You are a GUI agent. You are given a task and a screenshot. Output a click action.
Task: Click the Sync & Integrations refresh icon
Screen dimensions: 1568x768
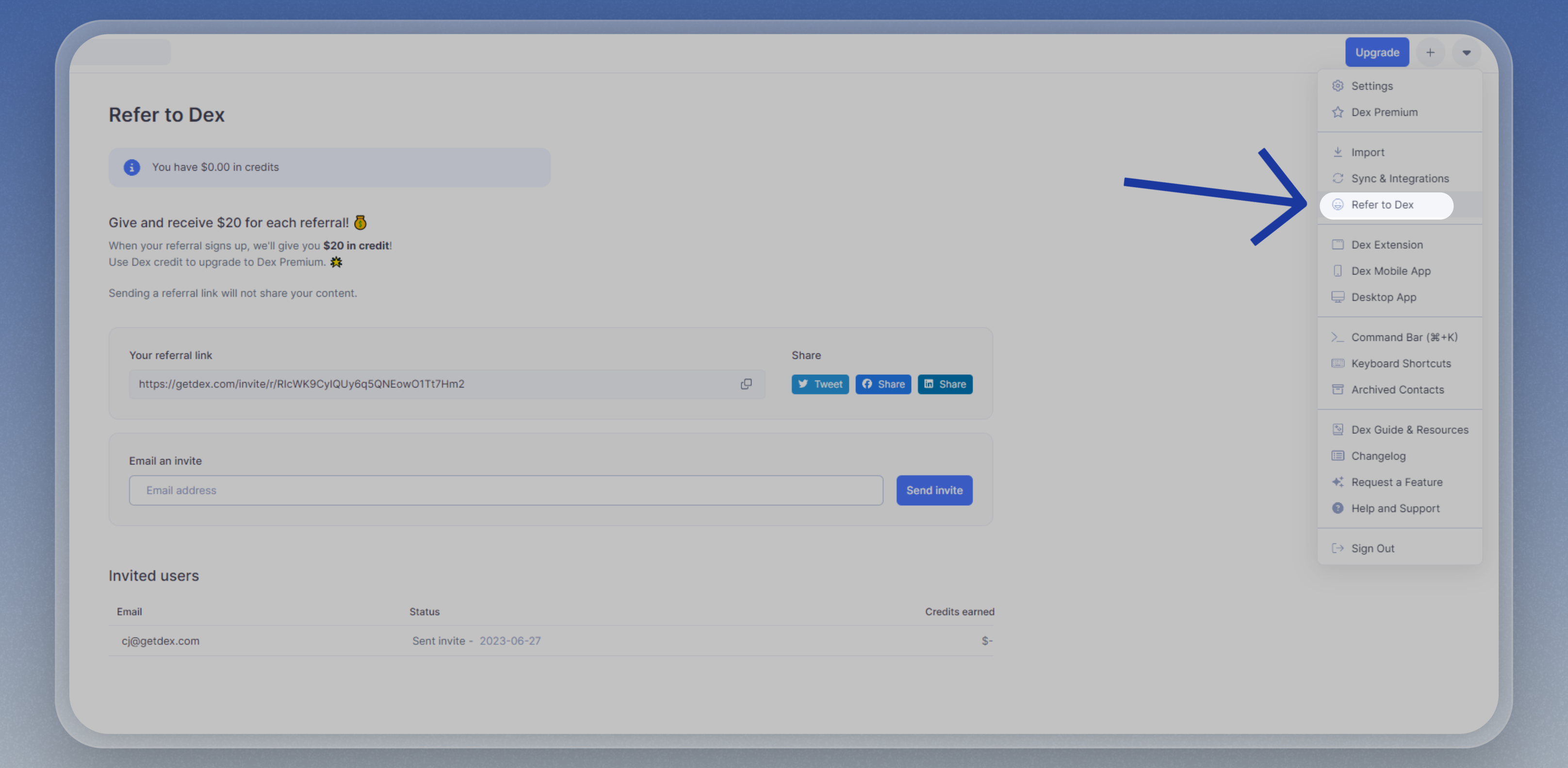coord(1337,178)
